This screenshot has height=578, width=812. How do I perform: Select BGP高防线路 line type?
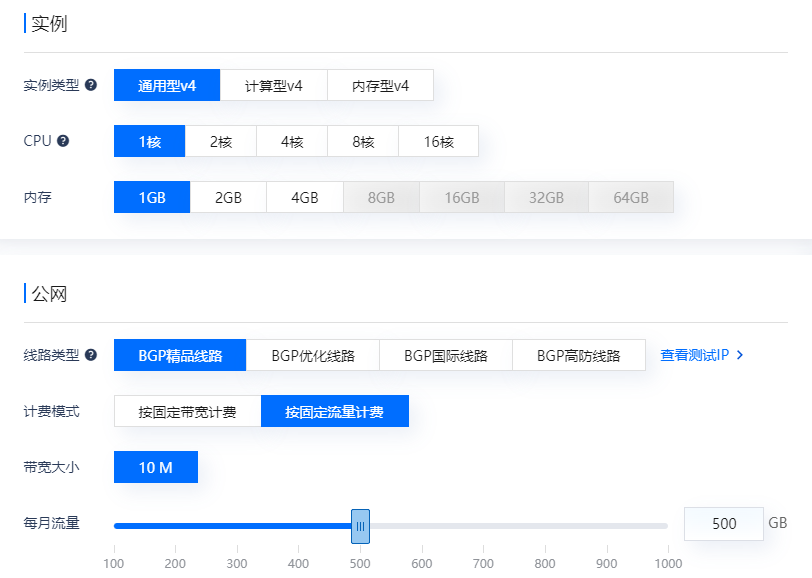pyautogui.click(x=579, y=355)
